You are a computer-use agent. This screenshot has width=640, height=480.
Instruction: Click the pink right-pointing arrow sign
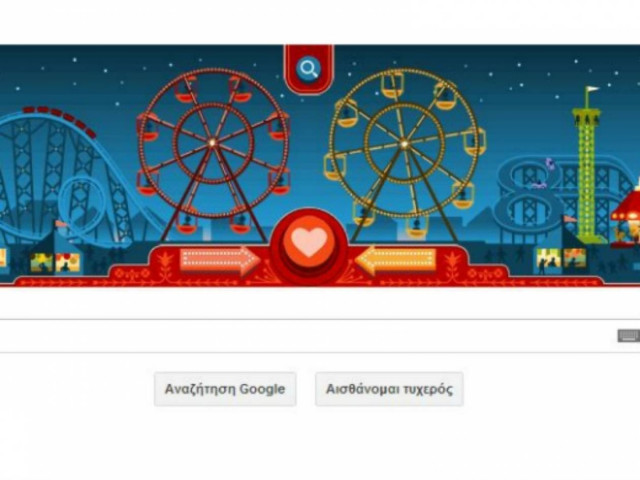220,260
